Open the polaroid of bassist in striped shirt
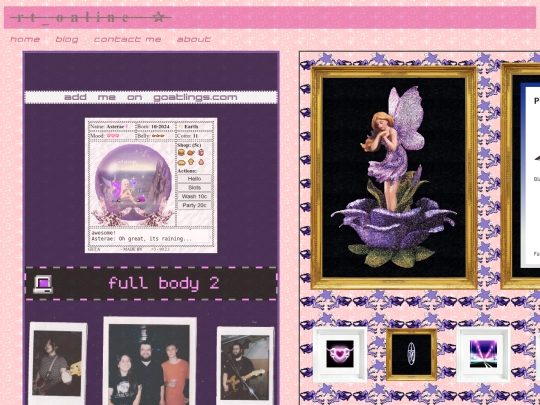The image size is (540, 405). click(58, 364)
